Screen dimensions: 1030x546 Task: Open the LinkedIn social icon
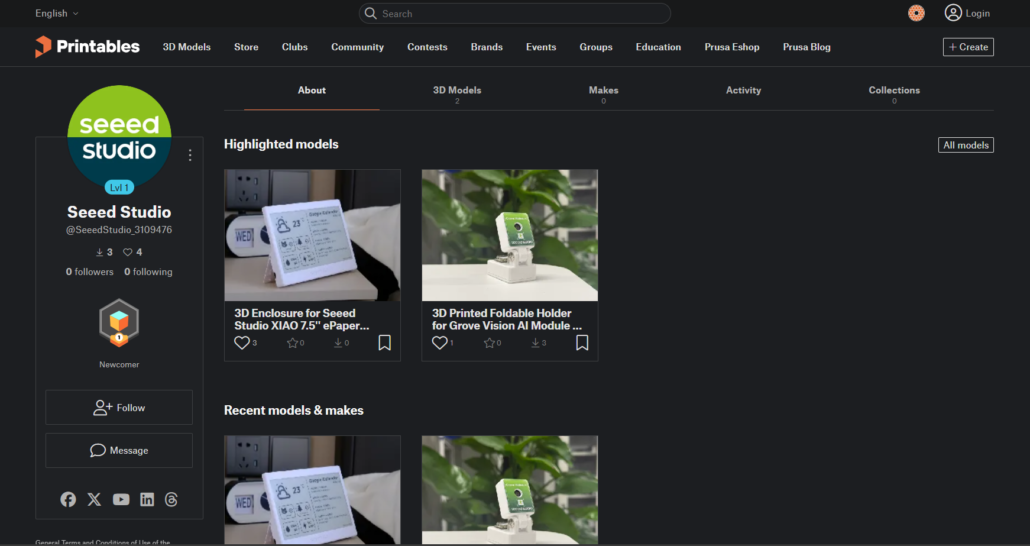[x=147, y=499]
